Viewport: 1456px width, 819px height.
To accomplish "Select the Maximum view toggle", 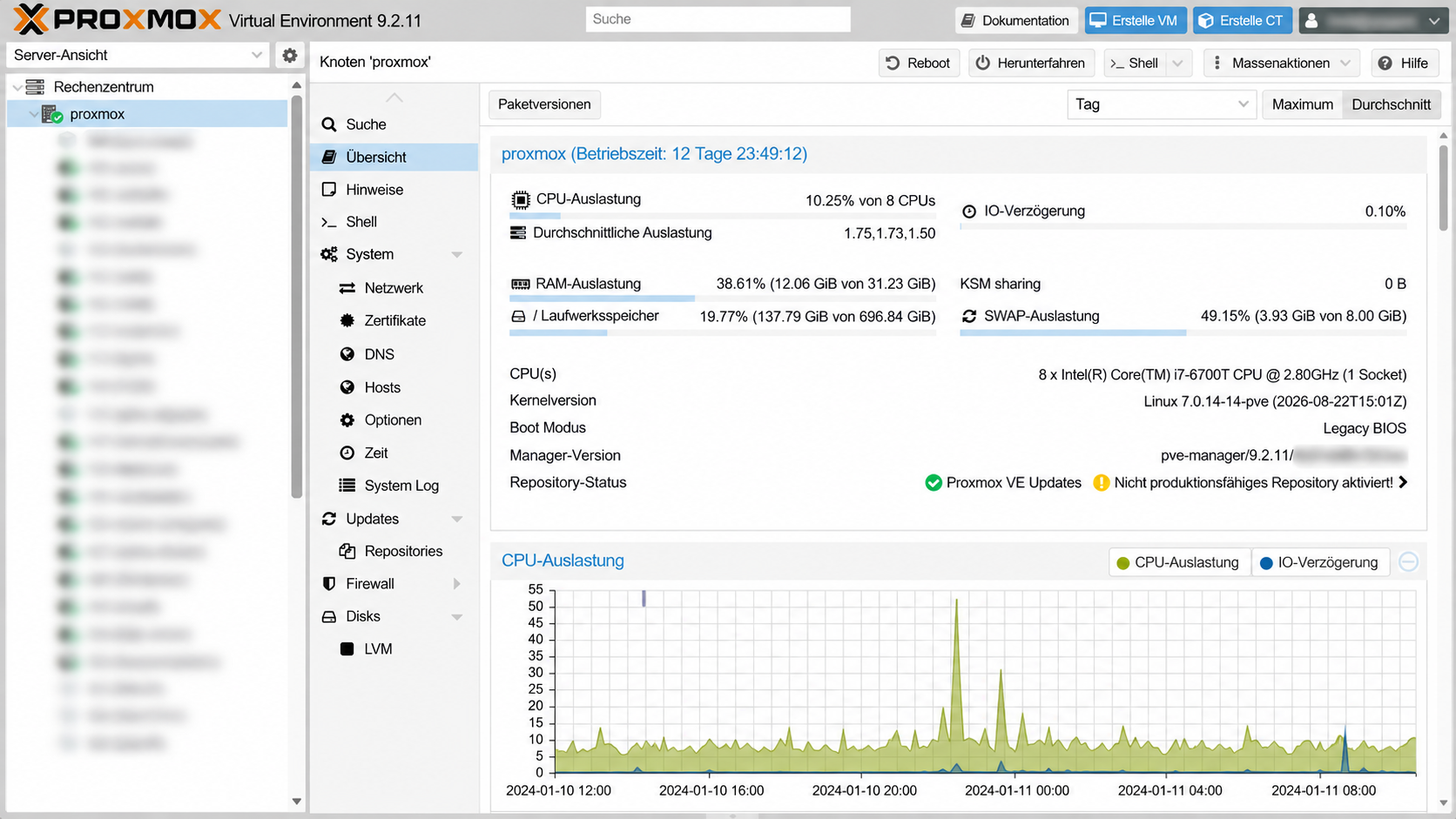I will pos(1302,104).
